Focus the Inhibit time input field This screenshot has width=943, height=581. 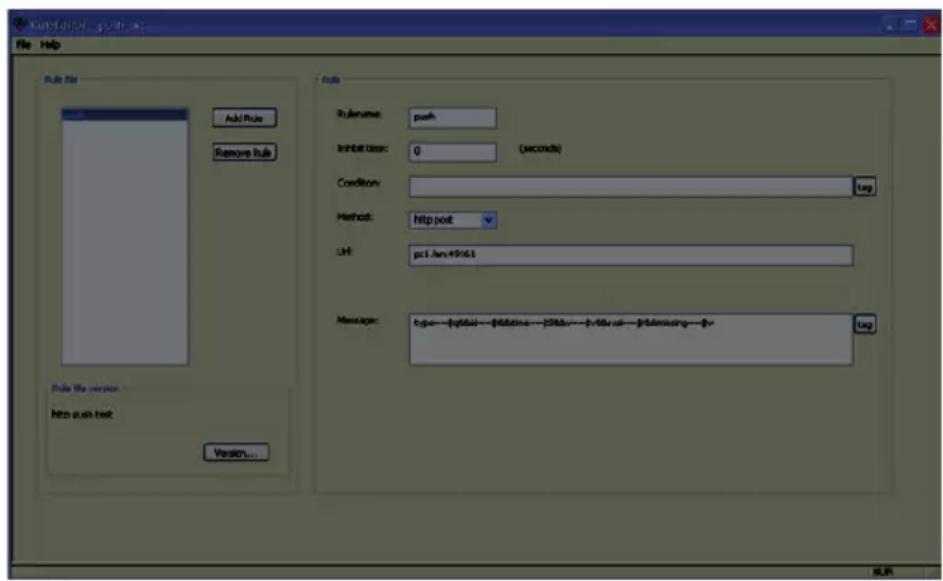point(452,152)
